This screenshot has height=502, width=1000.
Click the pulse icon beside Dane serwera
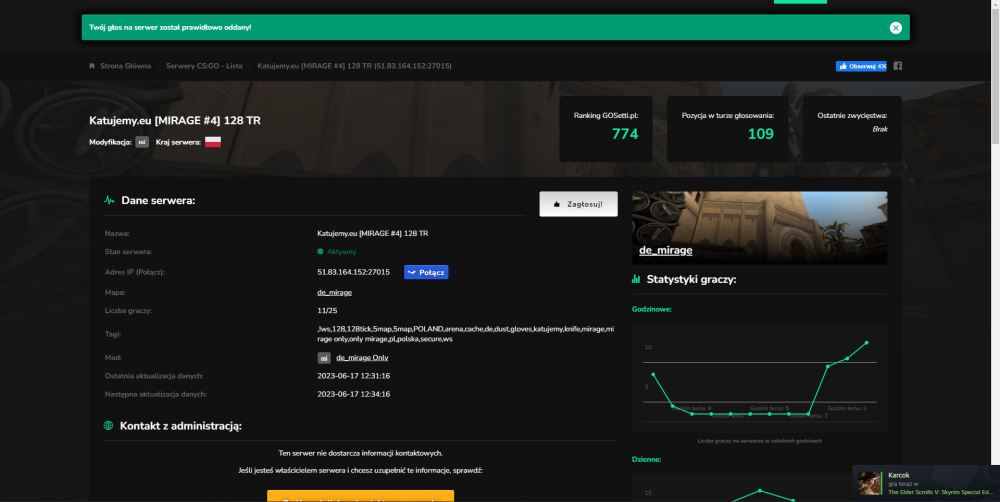pos(109,200)
